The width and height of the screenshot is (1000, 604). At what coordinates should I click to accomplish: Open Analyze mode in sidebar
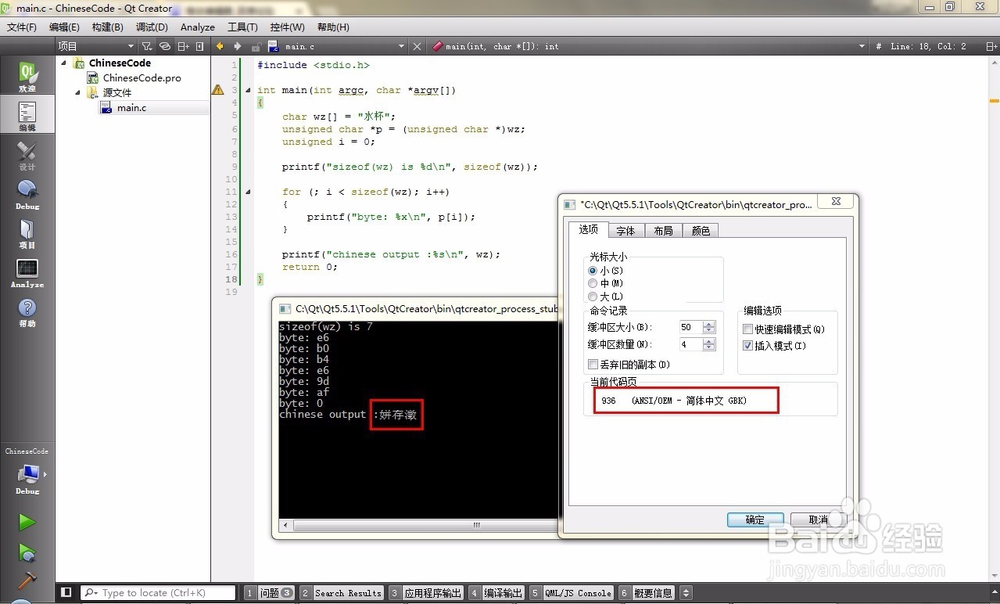pyautogui.click(x=27, y=273)
